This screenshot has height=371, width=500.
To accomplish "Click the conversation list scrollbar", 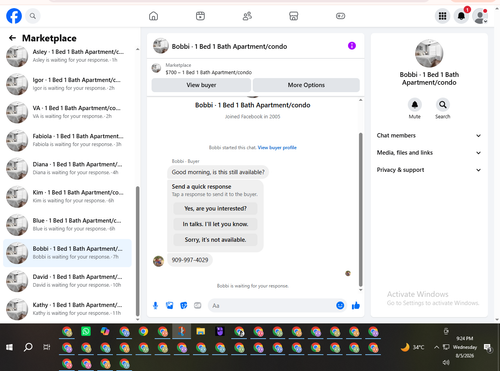I will pos(137,252).
